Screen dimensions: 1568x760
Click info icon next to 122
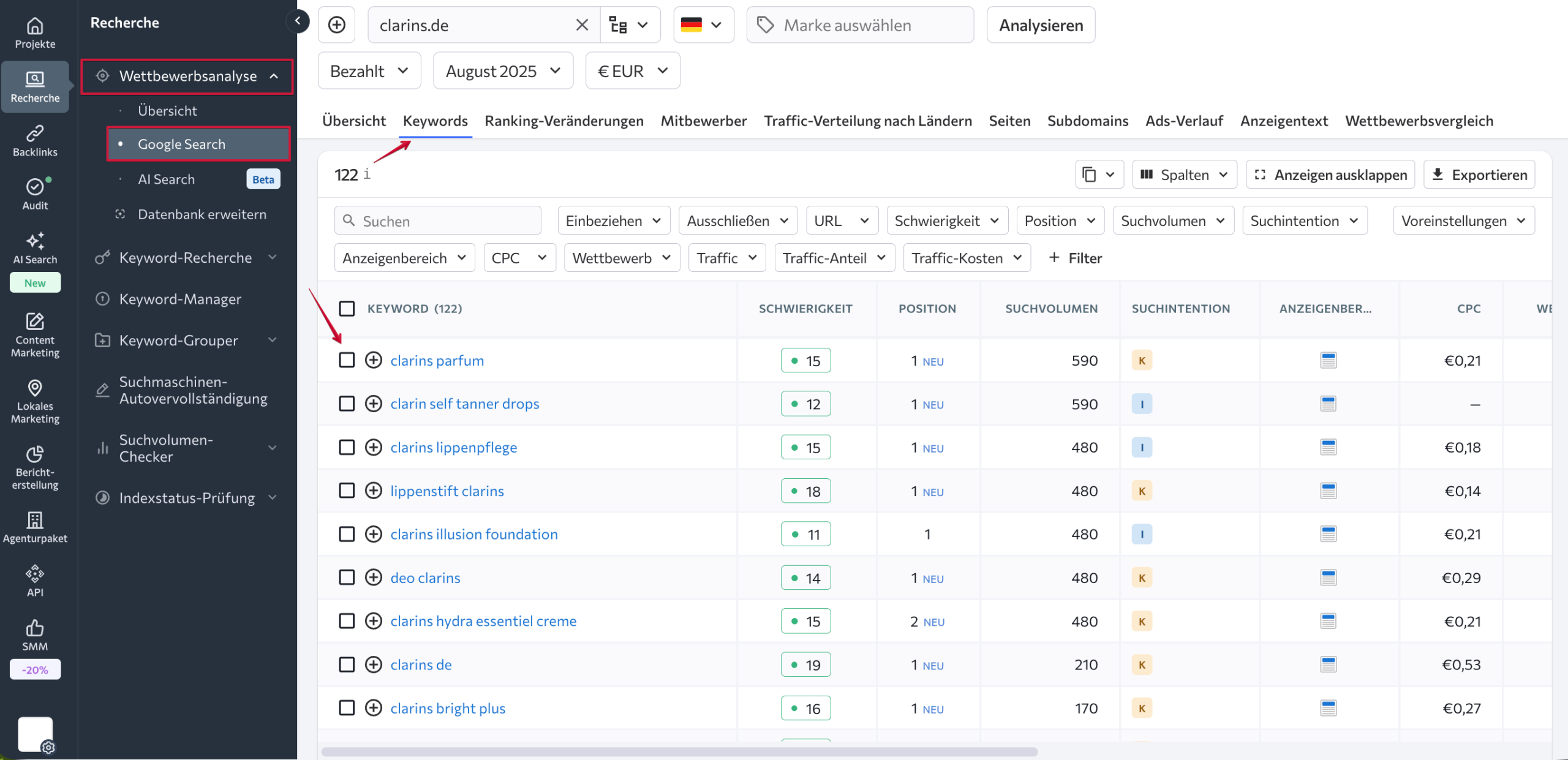(x=367, y=174)
